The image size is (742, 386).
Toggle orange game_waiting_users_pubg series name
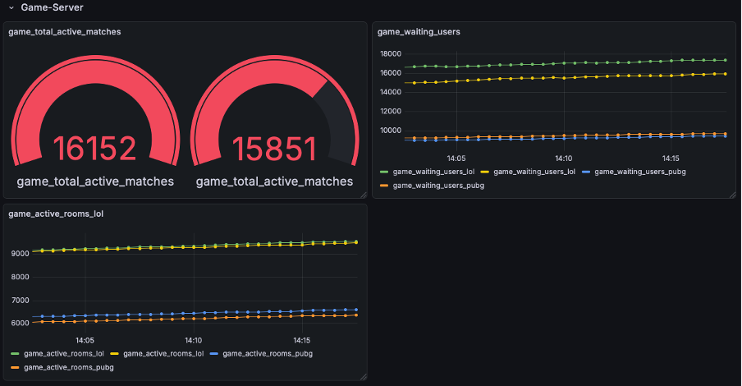point(438,185)
